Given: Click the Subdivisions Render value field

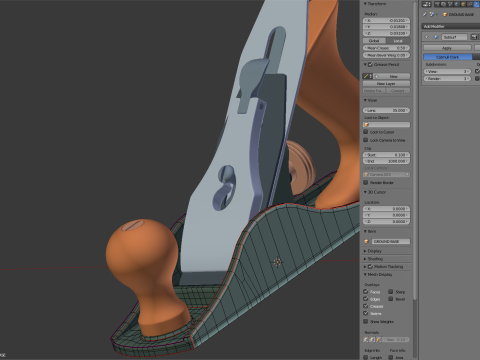Looking at the screenshot, I should click(447, 79).
